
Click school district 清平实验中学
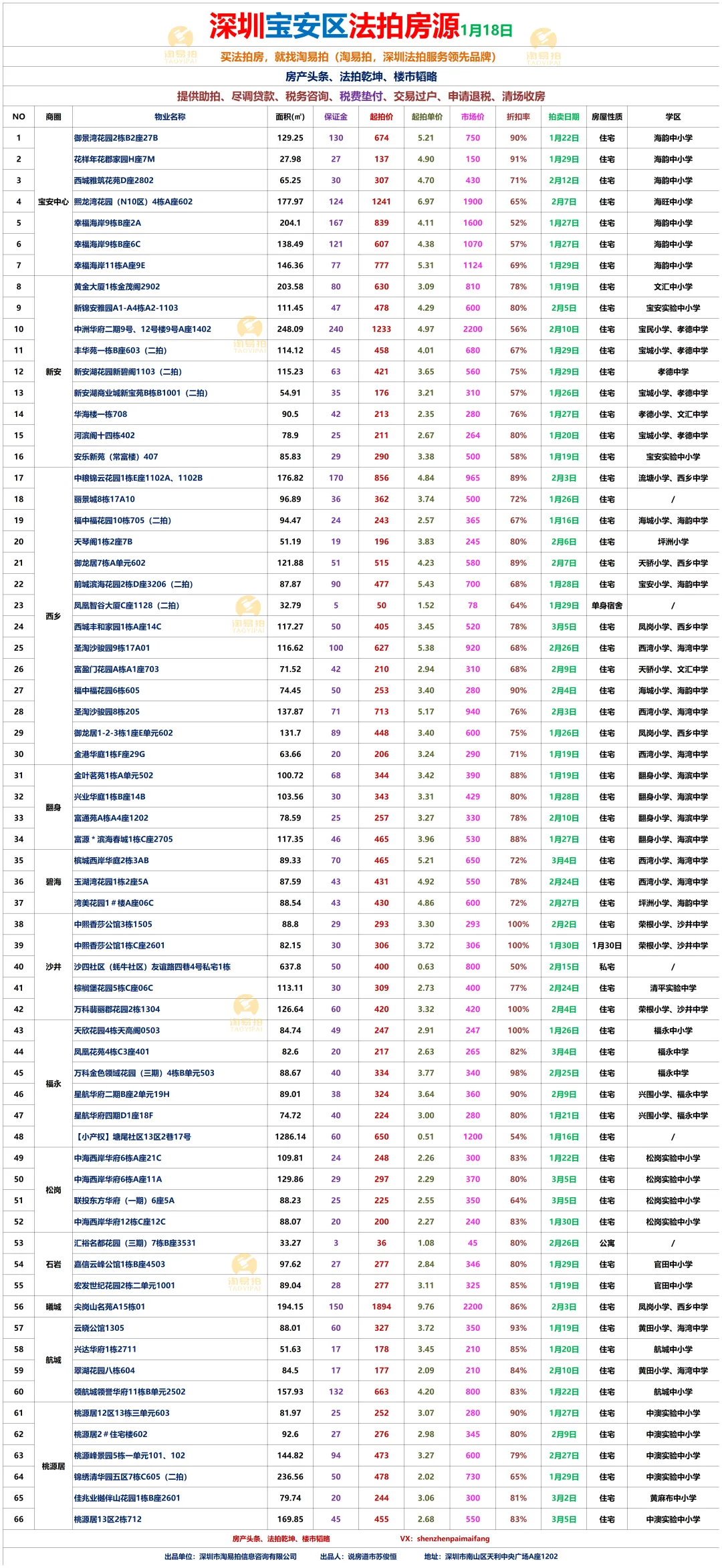673,988
